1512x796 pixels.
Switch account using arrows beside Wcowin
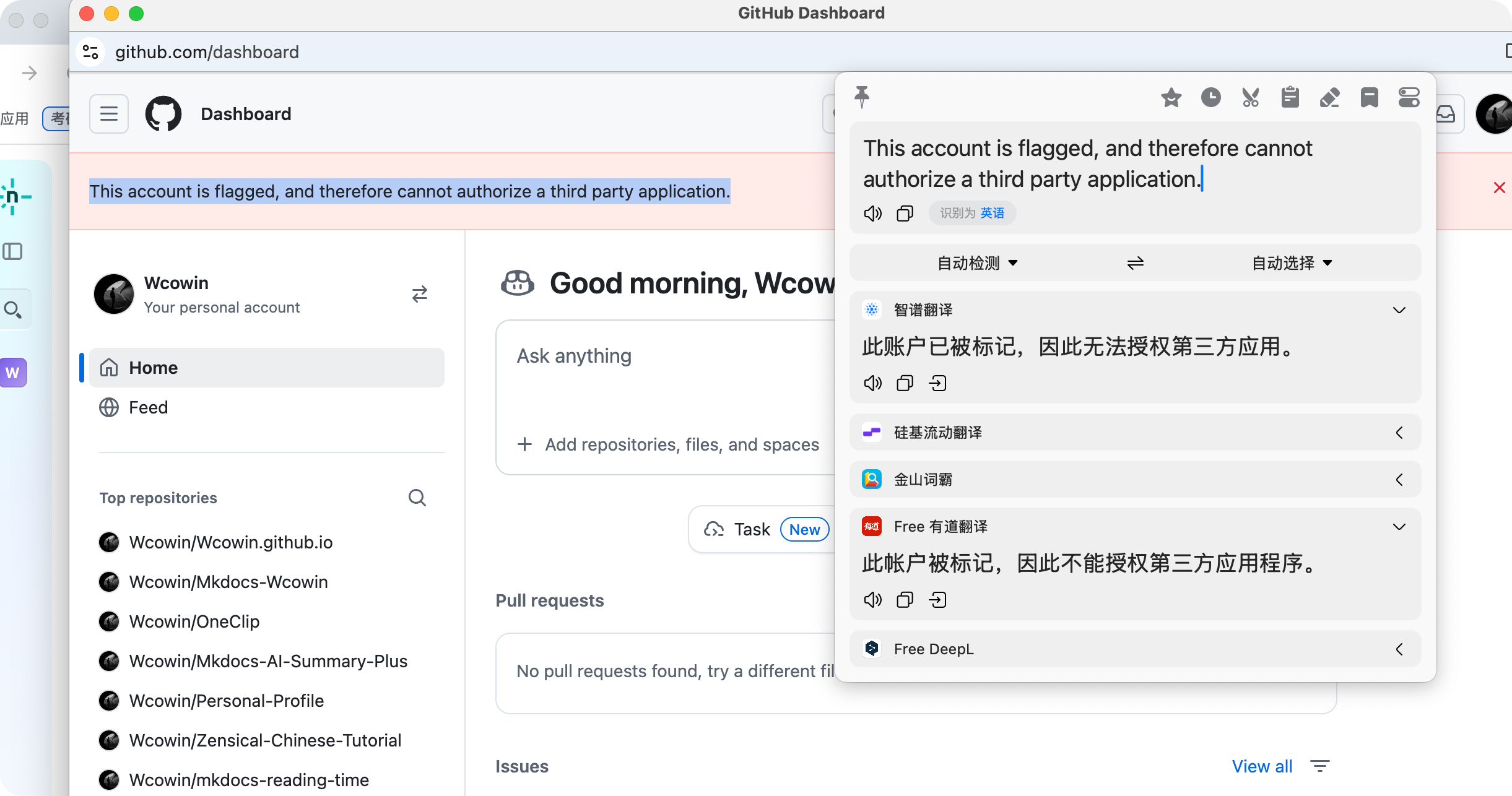pos(419,294)
